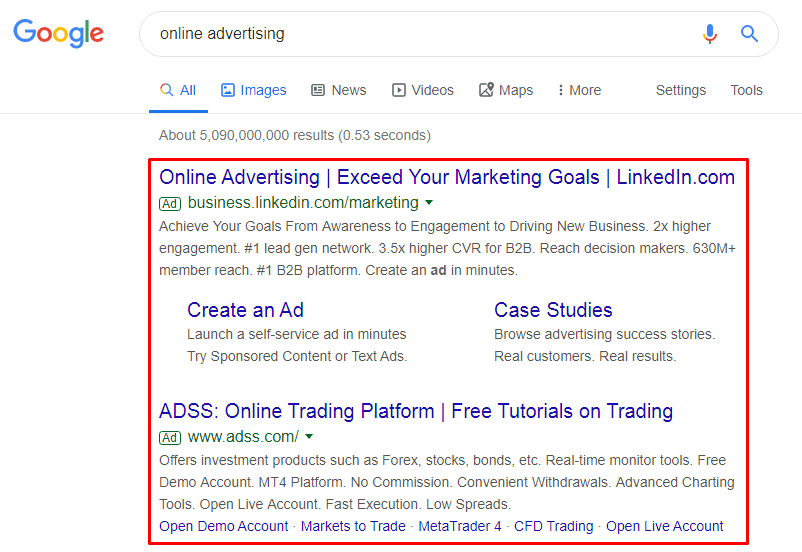Click the microphone voice search icon
This screenshot has height=552, width=802.
(x=709, y=34)
